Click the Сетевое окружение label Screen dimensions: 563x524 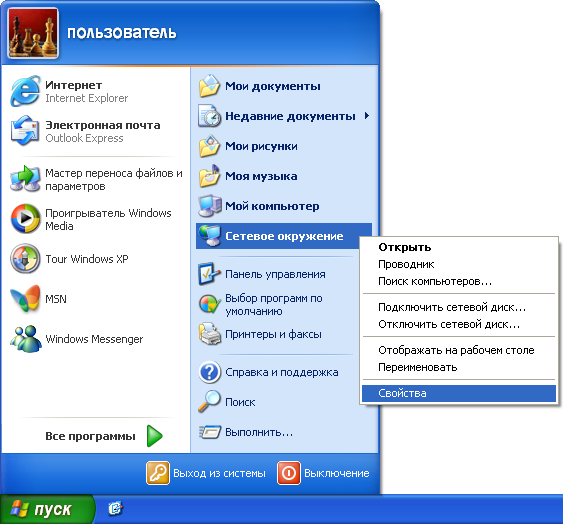[x=284, y=236]
